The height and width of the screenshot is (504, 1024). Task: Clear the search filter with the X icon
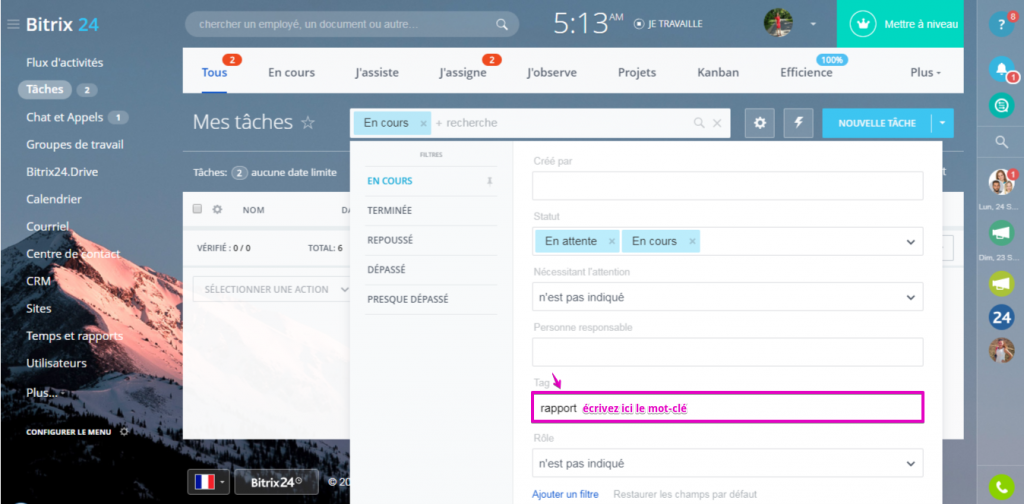click(716, 123)
